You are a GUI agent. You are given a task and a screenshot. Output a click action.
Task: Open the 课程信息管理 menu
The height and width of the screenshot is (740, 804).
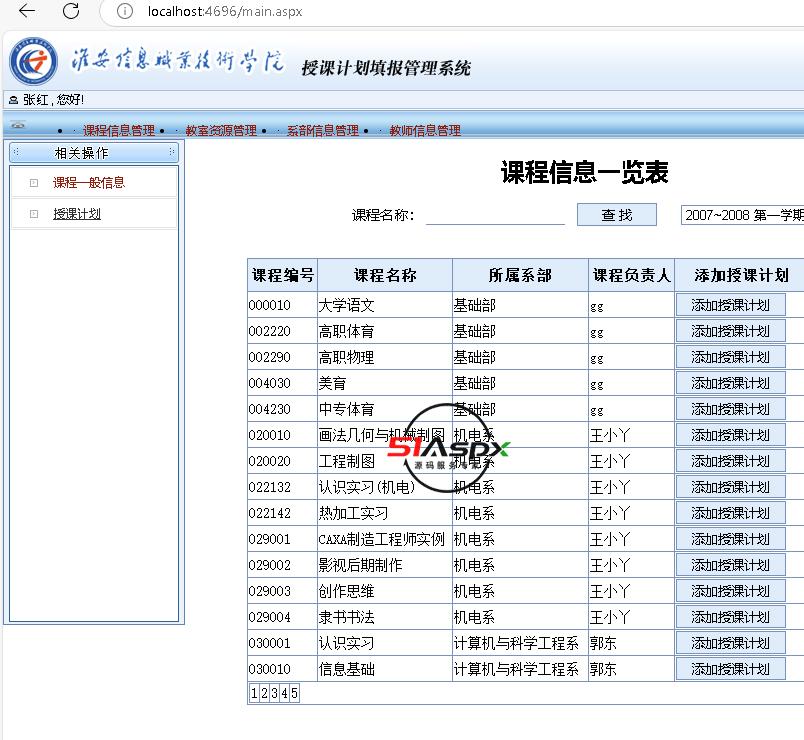pos(118,131)
